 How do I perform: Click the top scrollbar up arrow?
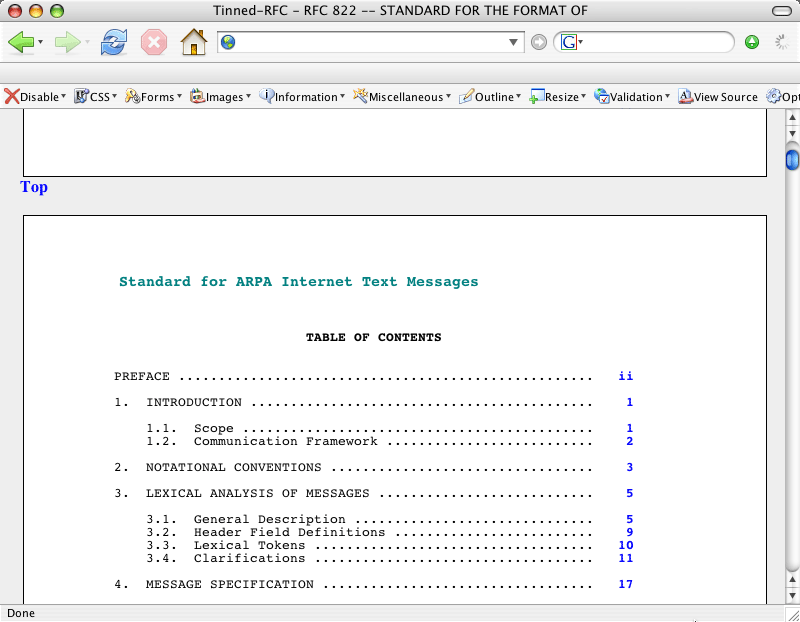point(792,118)
